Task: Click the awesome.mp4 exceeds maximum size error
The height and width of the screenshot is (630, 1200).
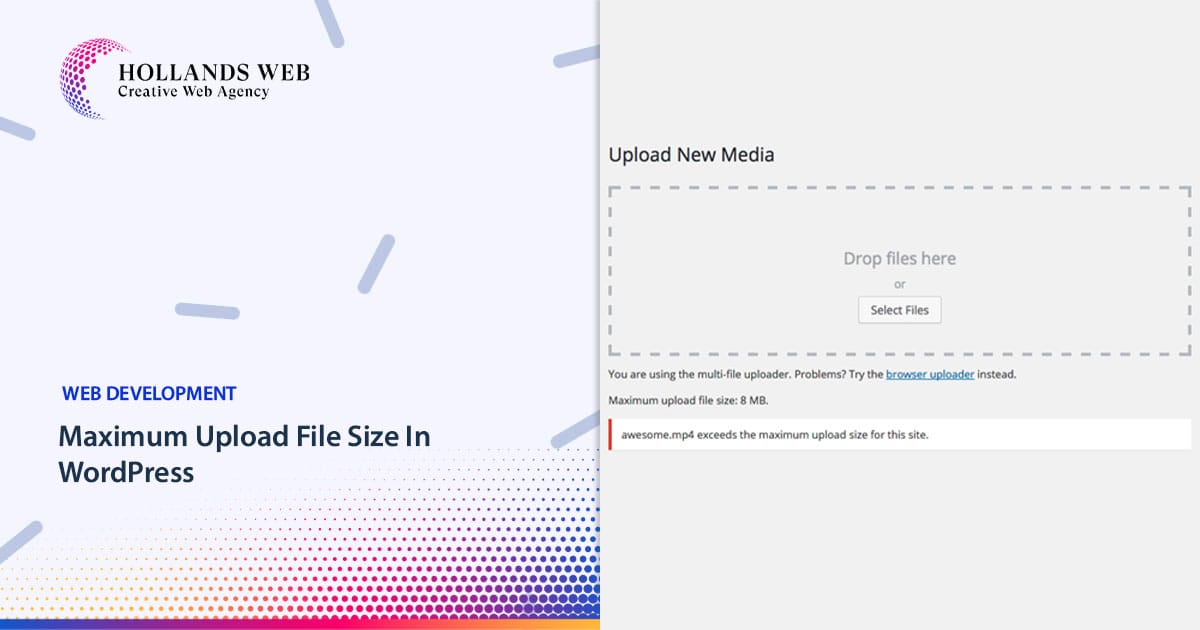Action: click(x=900, y=435)
